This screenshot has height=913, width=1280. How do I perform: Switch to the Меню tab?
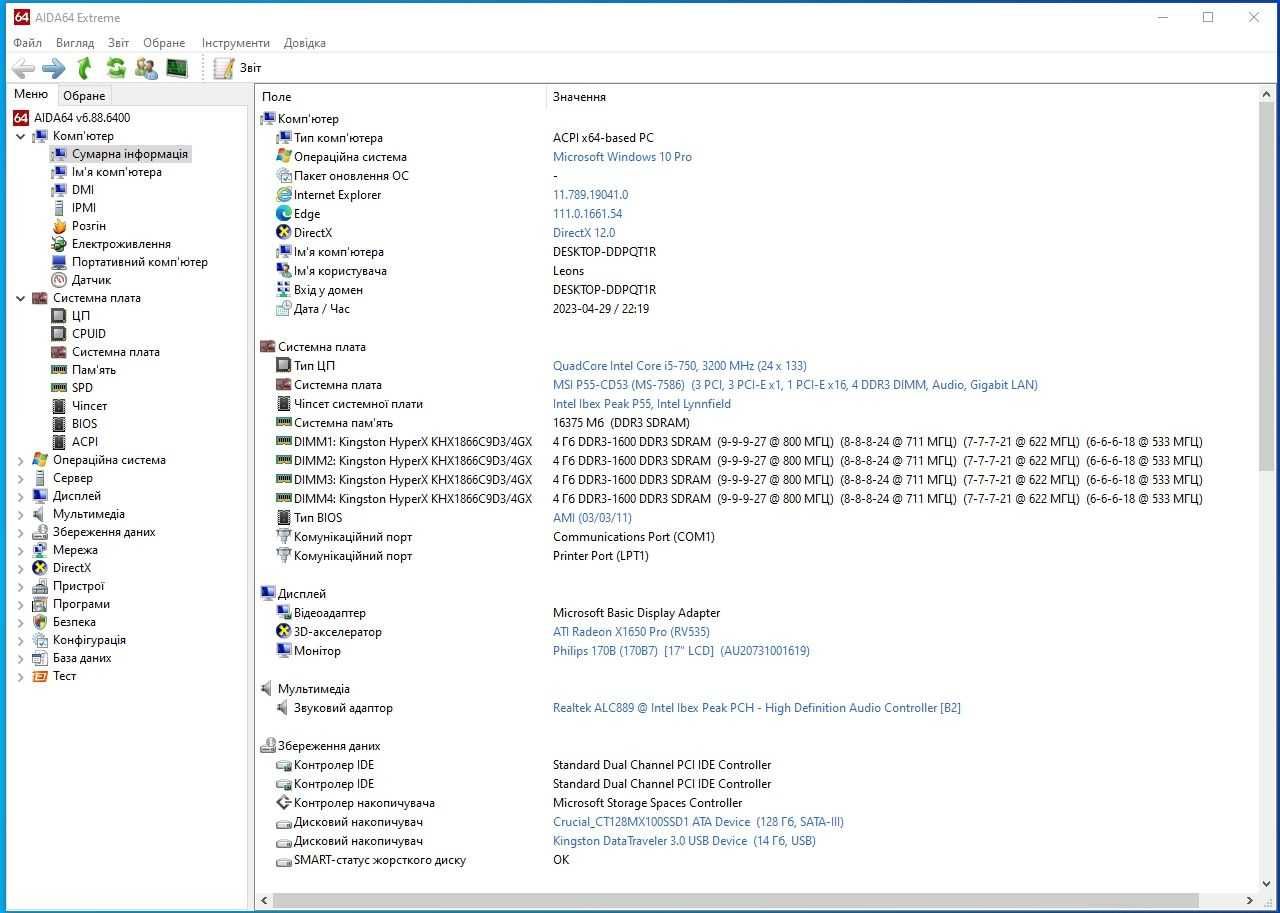pyautogui.click(x=31, y=94)
